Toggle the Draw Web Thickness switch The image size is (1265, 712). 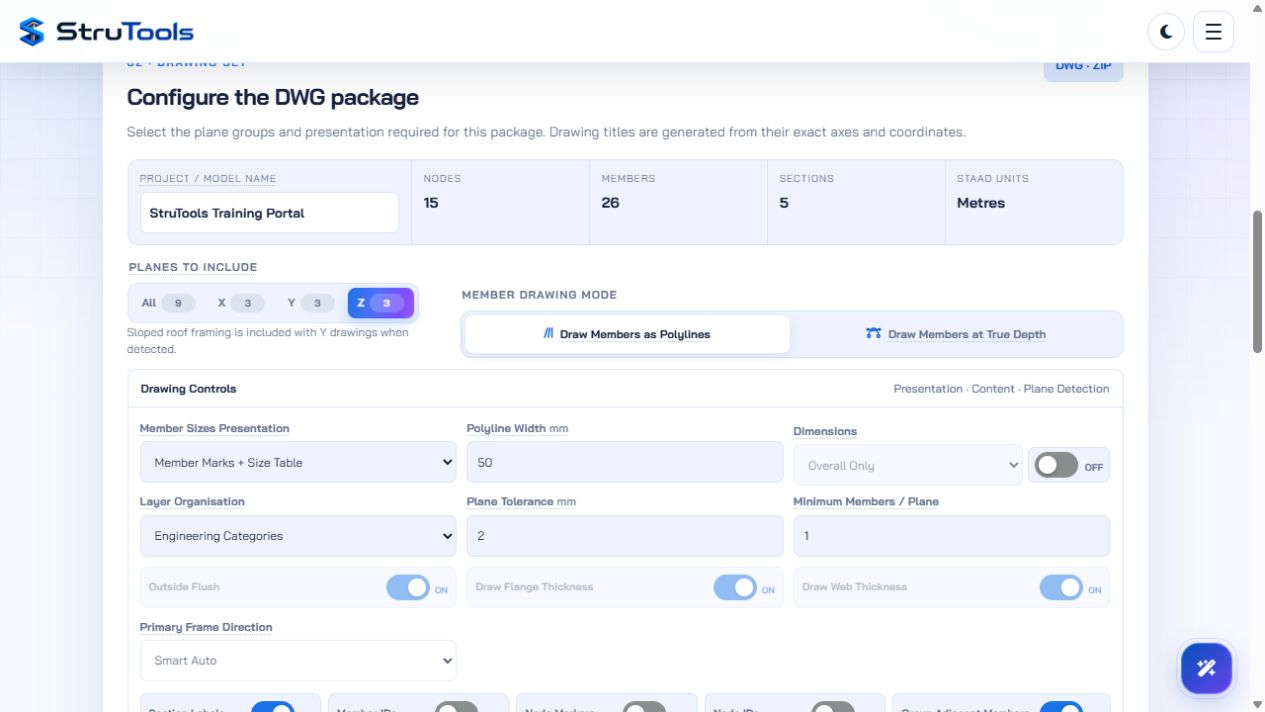1061,588
